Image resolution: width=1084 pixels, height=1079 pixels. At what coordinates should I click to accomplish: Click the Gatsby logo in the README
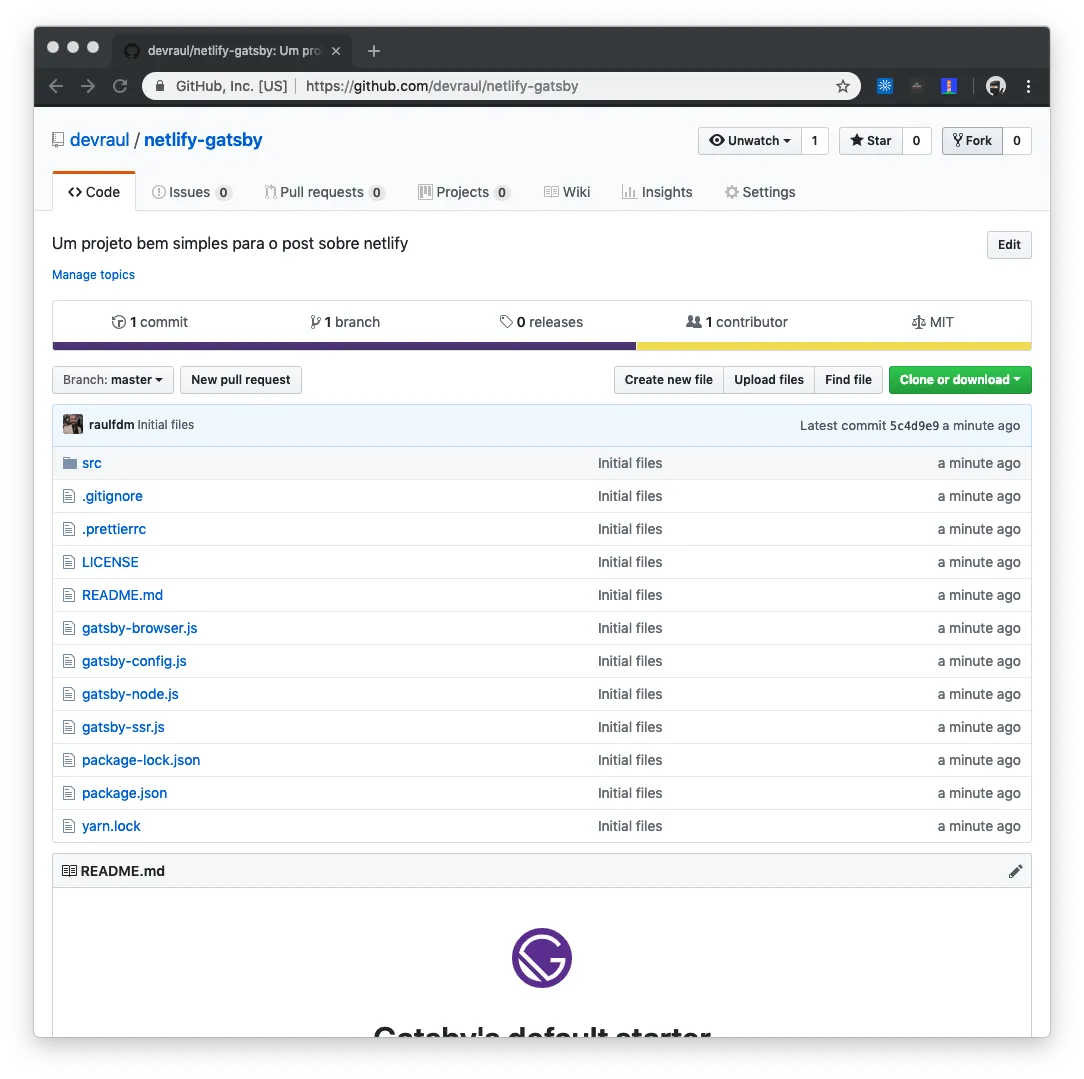pos(541,958)
